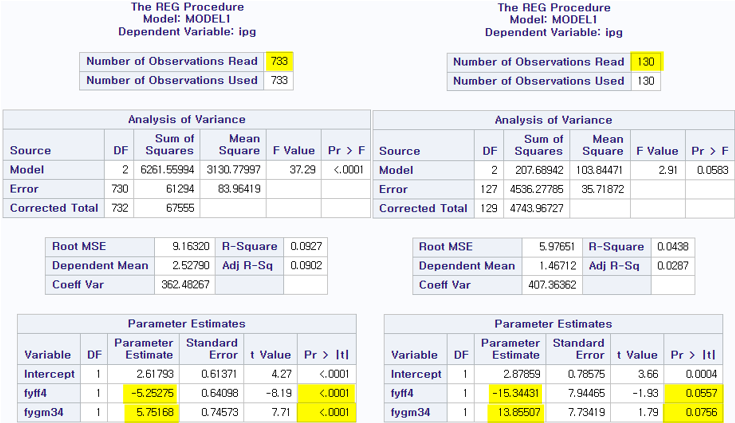Select left Corrected Total DF 732
Screen dimensions: 735x423
coord(120,208)
